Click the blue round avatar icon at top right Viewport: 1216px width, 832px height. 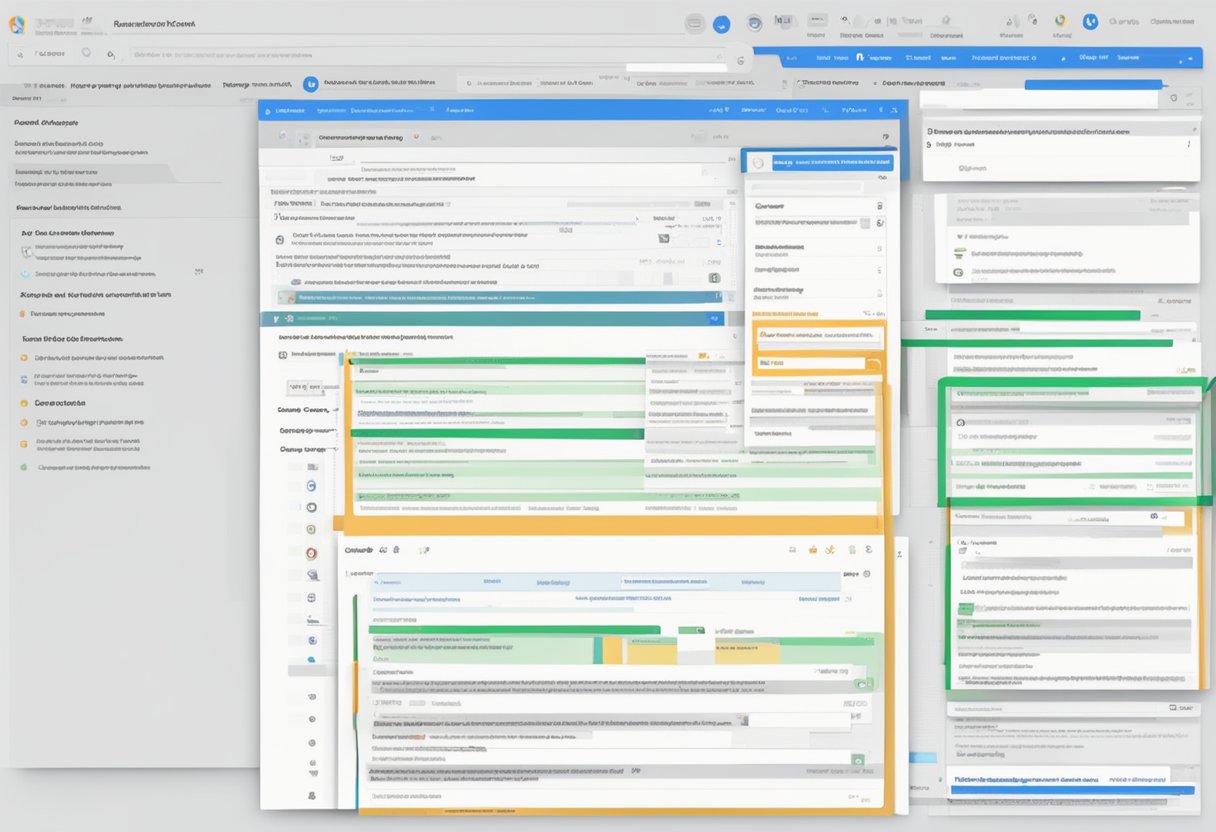click(x=1090, y=22)
